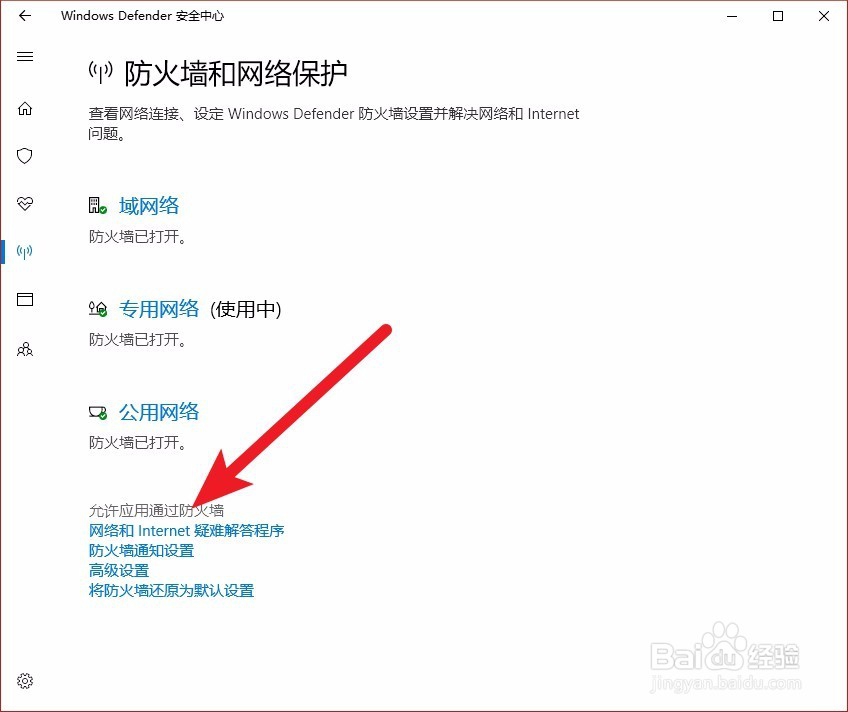Click the (使用中) label next to 专用网络
848x712 pixels.
246,309
